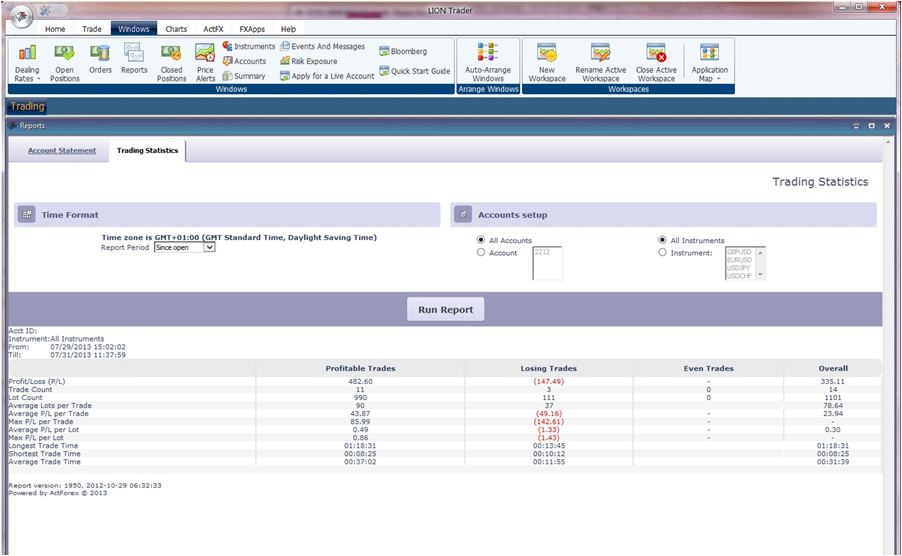Select EURUSD in the instrument list

739,260
